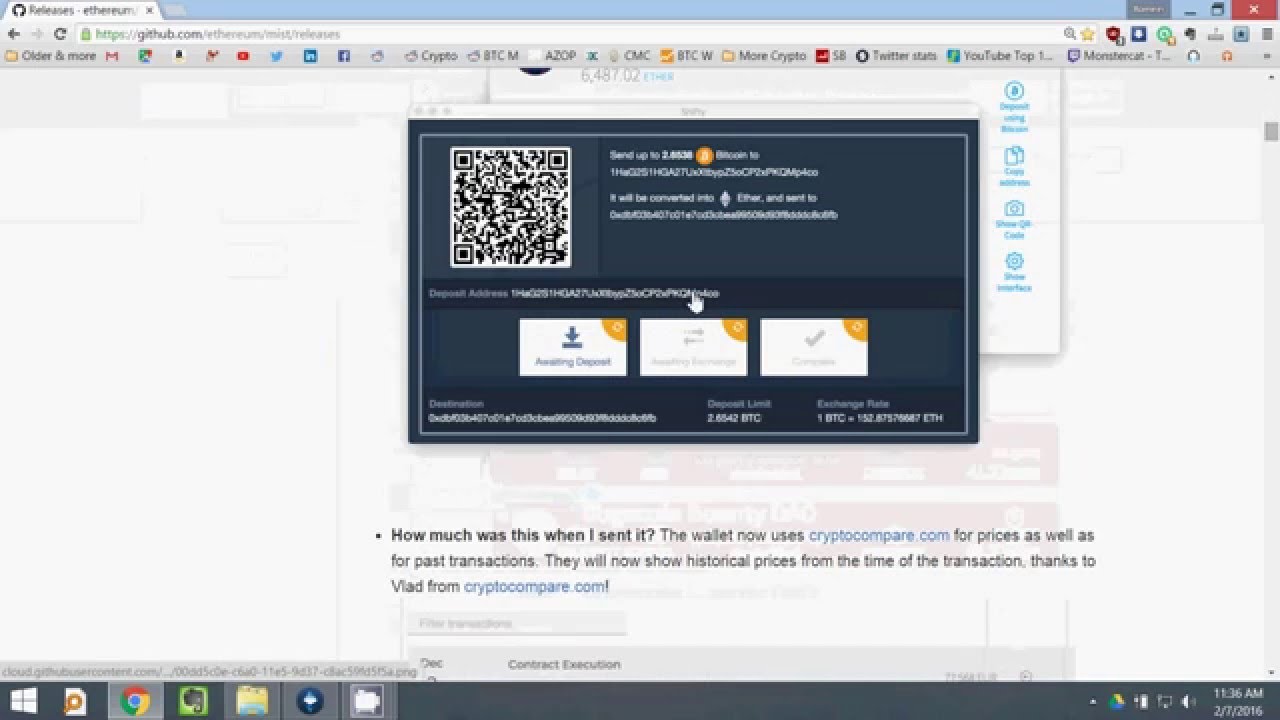The image size is (1280, 720).
Task: Click the red shield extension icon
Action: [1113, 34]
